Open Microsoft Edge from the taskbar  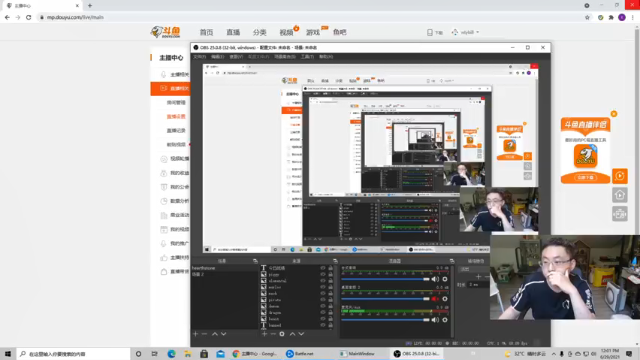point(171,353)
